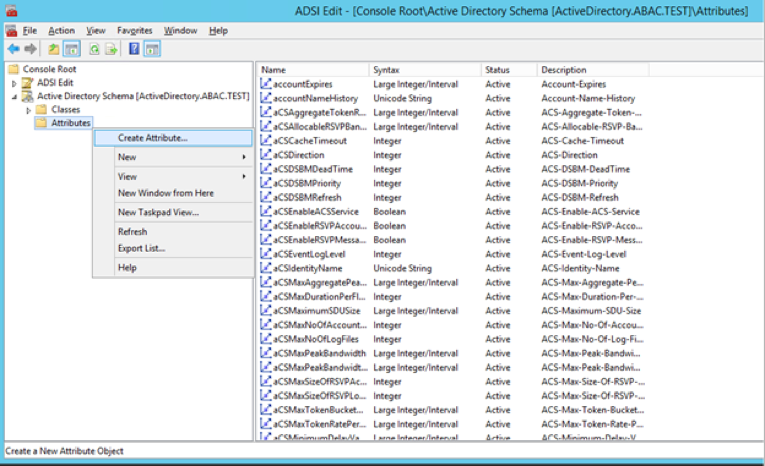Click the accountExpires attribute icon
The height and width of the screenshot is (466, 765).
click(265, 84)
